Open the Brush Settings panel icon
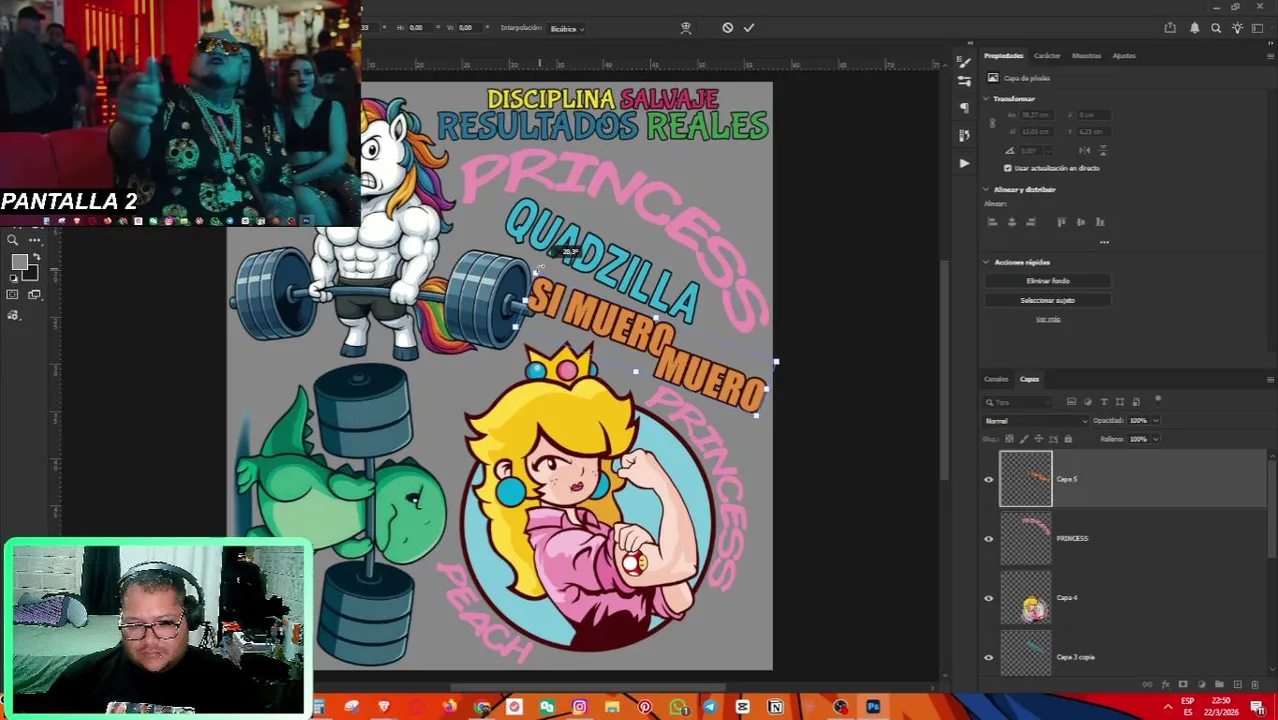The image size is (1278, 720). (964, 62)
